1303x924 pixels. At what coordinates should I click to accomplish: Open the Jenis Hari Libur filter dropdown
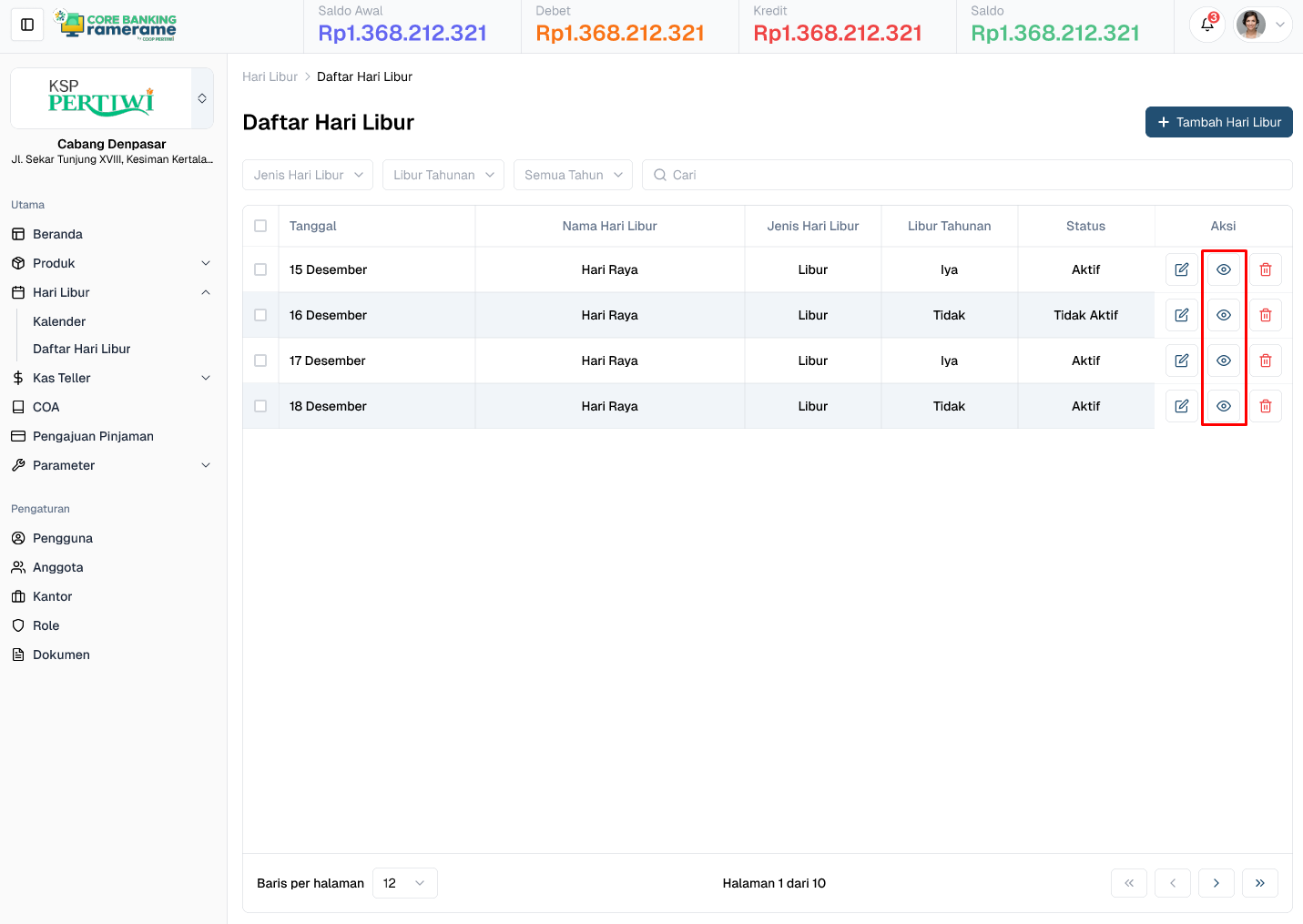point(307,174)
